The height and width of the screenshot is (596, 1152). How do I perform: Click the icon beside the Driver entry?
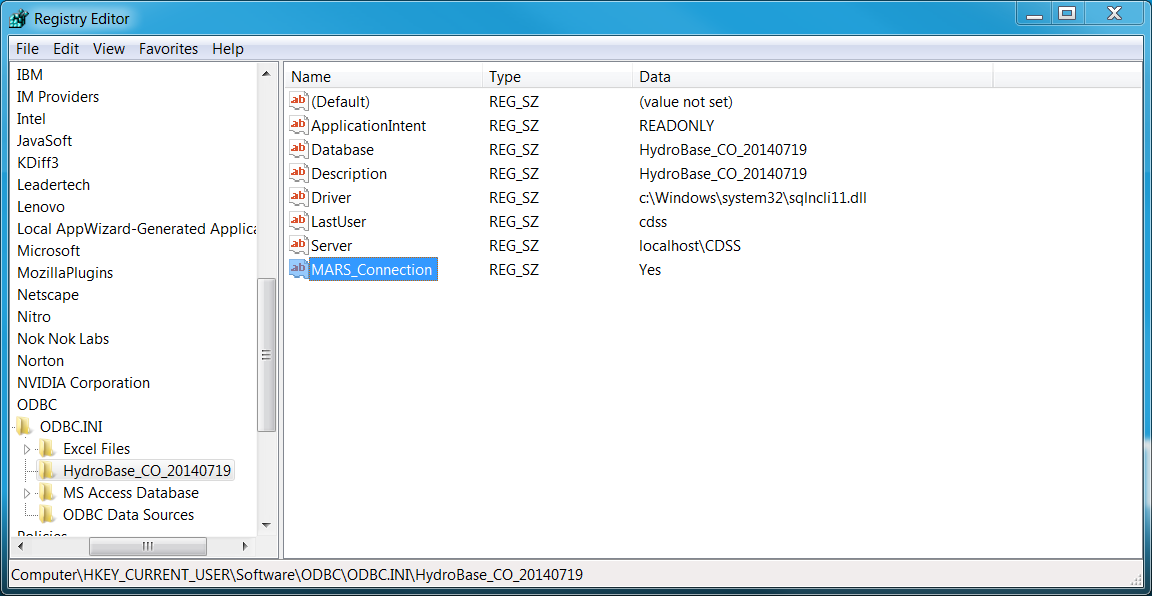click(x=298, y=197)
